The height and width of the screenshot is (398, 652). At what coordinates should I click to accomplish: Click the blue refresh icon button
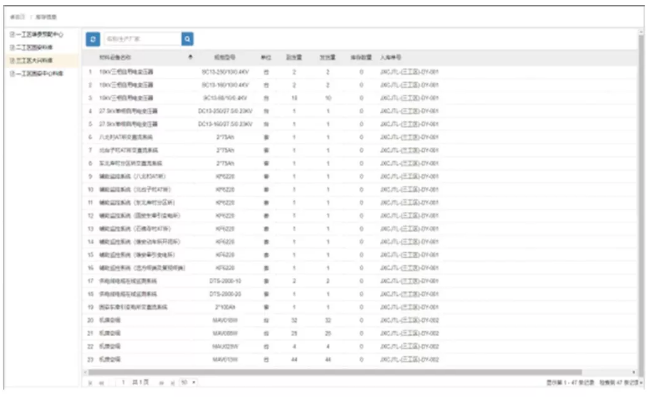coord(93,39)
